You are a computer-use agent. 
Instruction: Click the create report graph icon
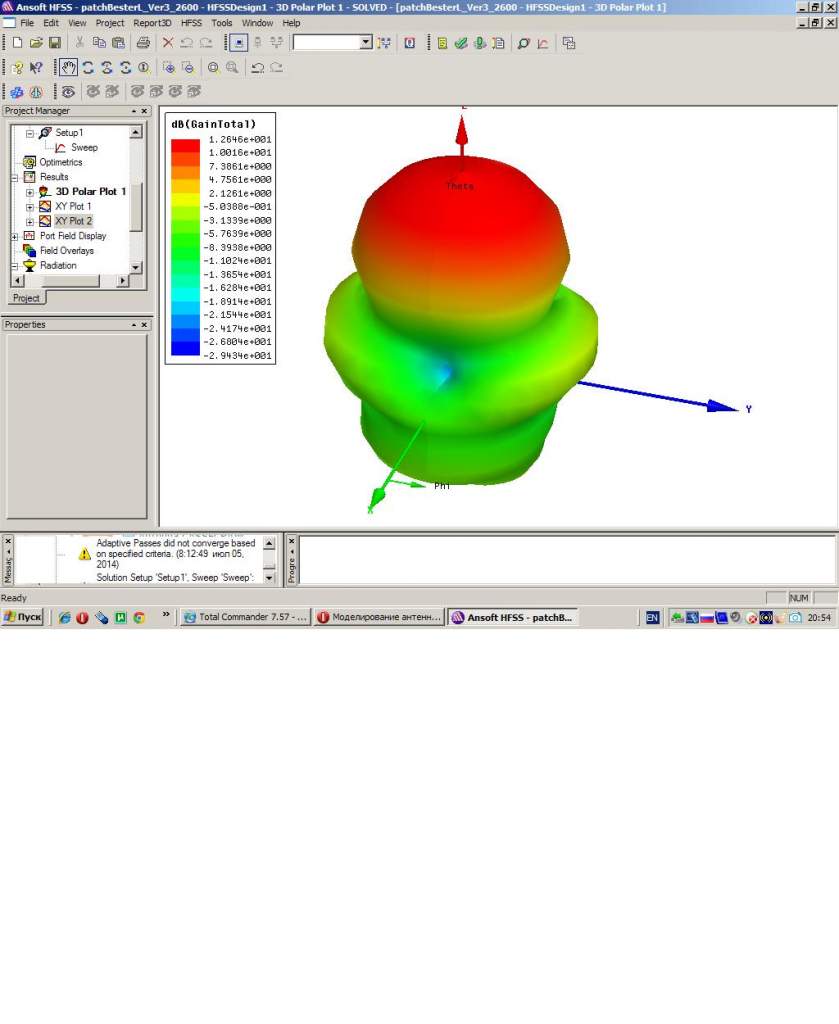tap(543, 43)
